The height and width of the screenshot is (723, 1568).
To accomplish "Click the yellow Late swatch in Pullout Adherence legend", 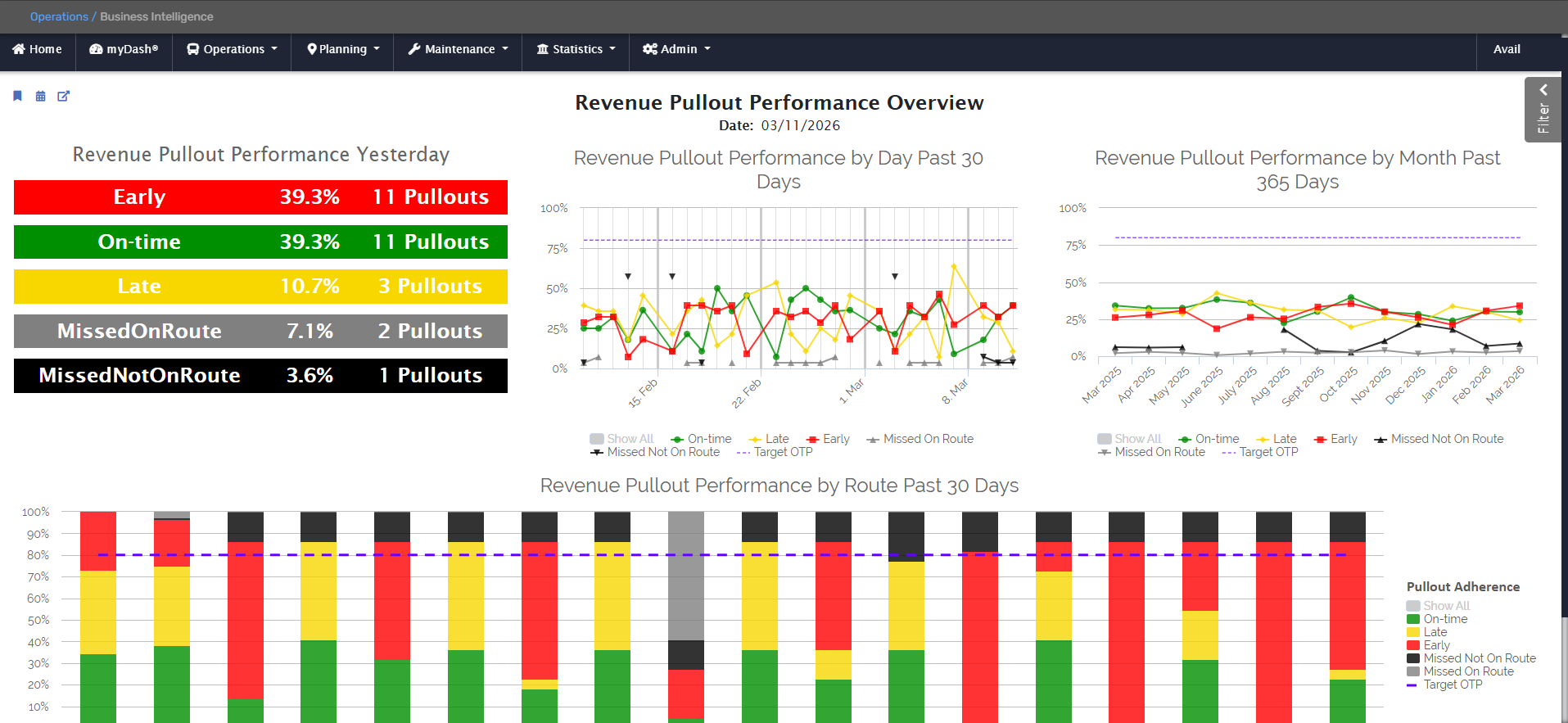I will [x=1413, y=632].
